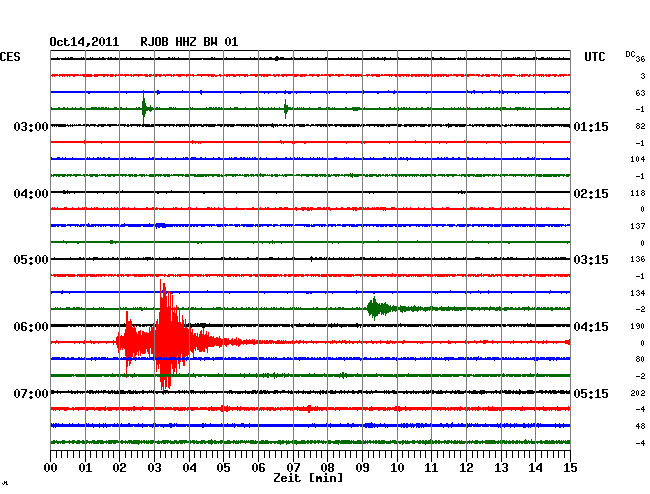Click the large red earthquake waveform peak
Image resolution: width=650 pixels, height=494 pixels.
click(x=166, y=336)
